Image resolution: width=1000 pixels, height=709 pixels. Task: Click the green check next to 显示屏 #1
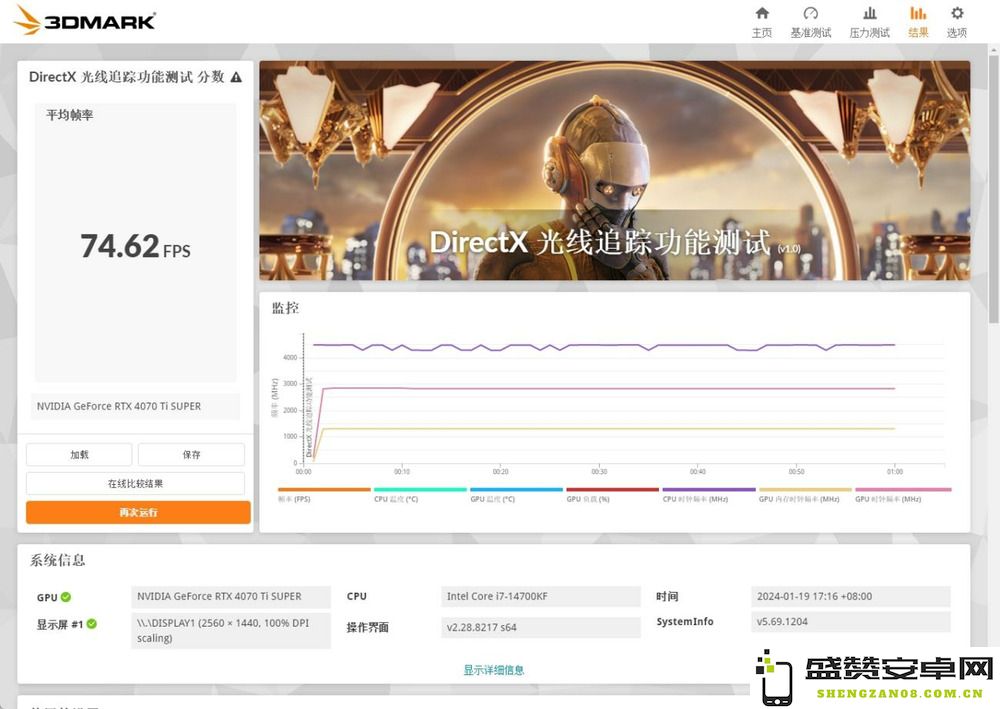tap(92, 624)
